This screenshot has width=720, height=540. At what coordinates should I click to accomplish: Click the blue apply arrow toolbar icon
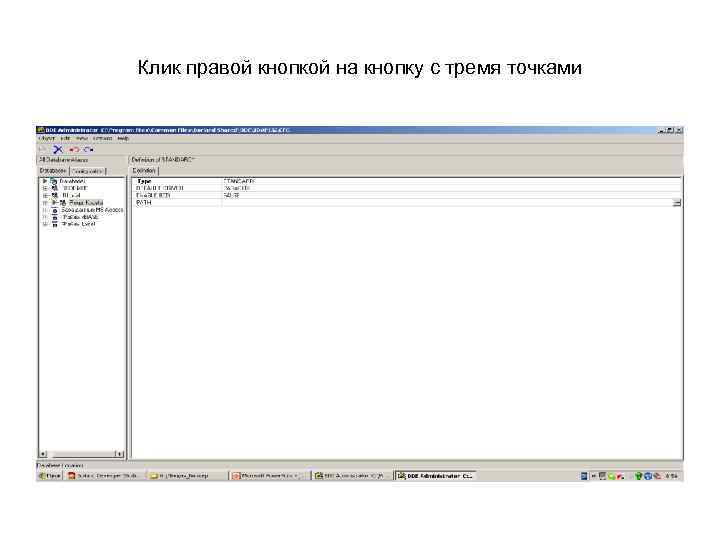pyautogui.click(x=89, y=149)
